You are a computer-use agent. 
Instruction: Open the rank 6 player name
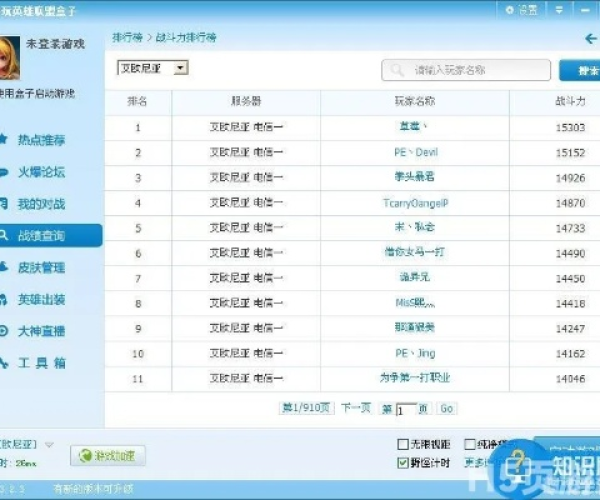pyautogui.click(x=414, y=252)
